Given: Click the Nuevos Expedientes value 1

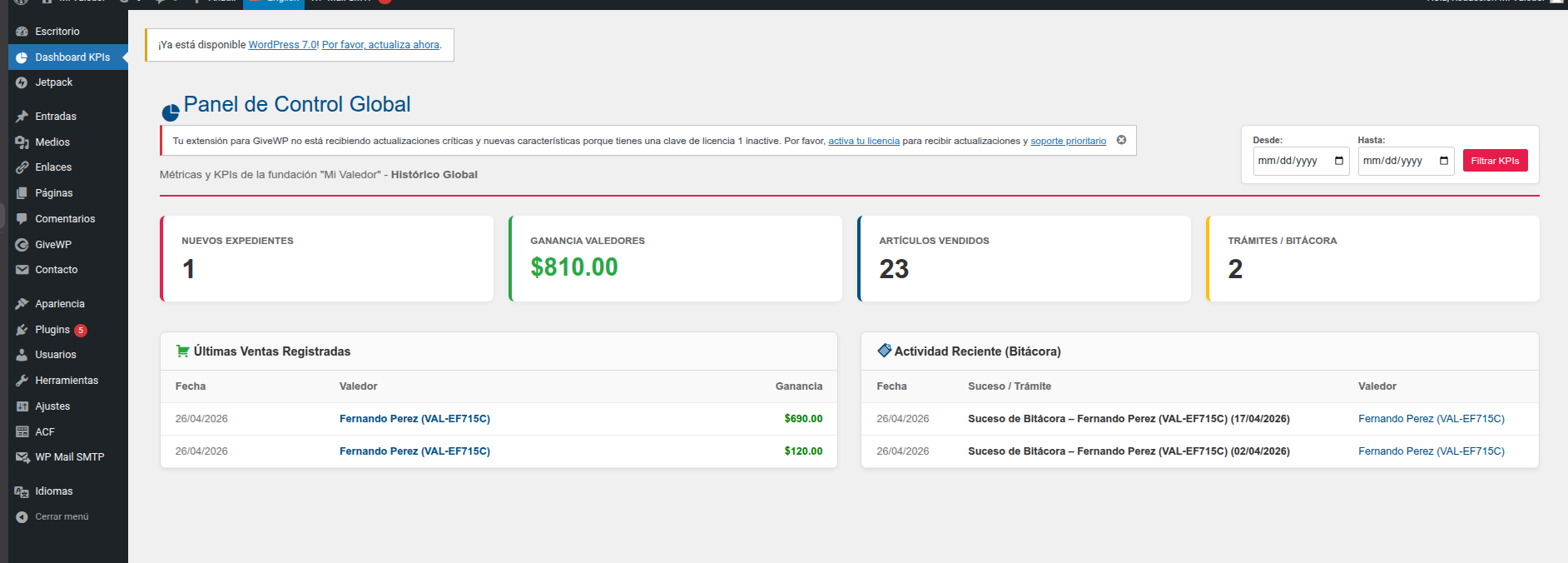Looking at the screenshot, I should click(x=189, y=269).
